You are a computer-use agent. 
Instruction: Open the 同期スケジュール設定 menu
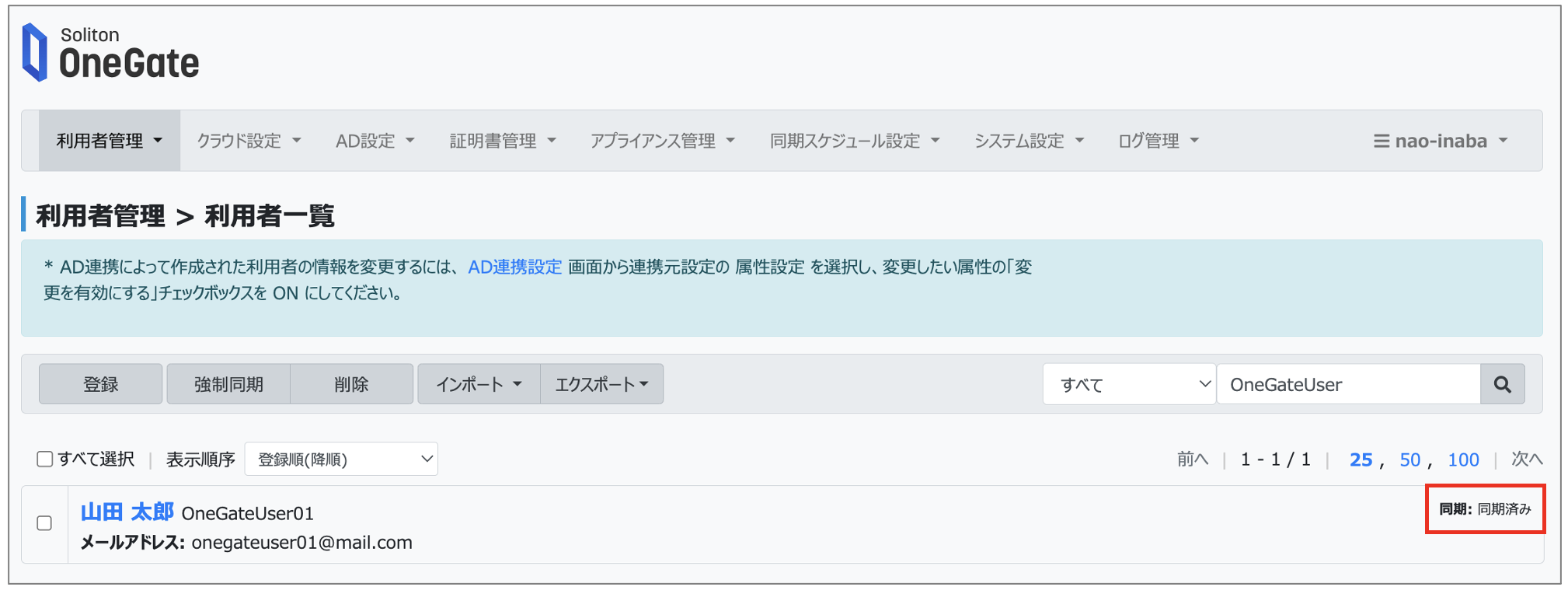pos(855,141)
